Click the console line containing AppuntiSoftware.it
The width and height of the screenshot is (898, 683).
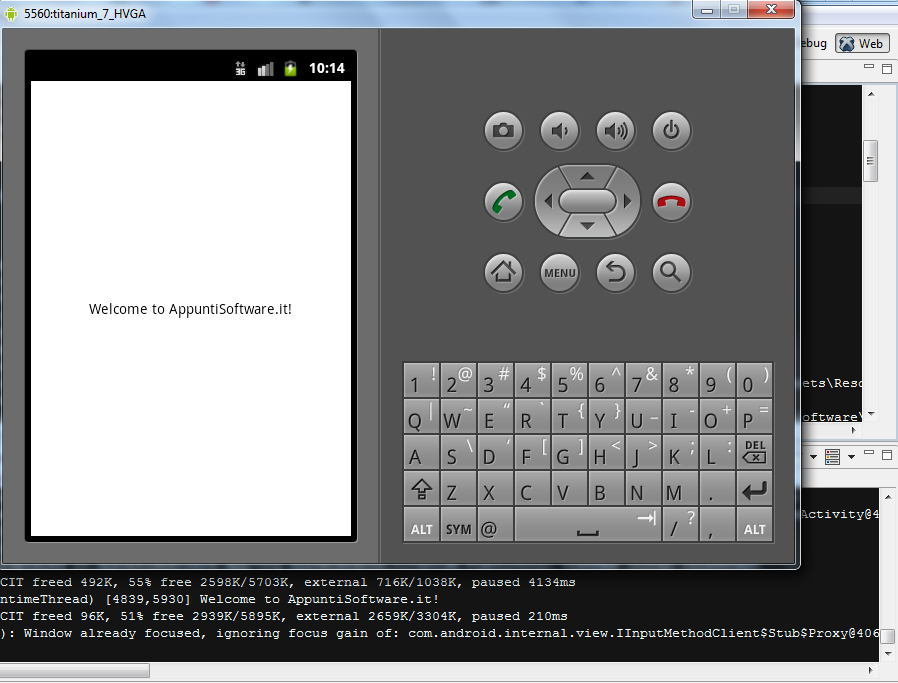pyautogui.click(x=220, y=599)
